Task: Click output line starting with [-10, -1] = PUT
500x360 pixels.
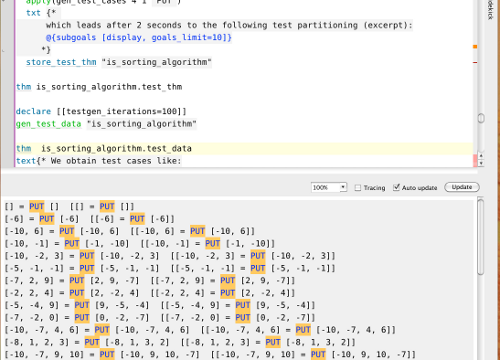Action: tap(140, 244)
